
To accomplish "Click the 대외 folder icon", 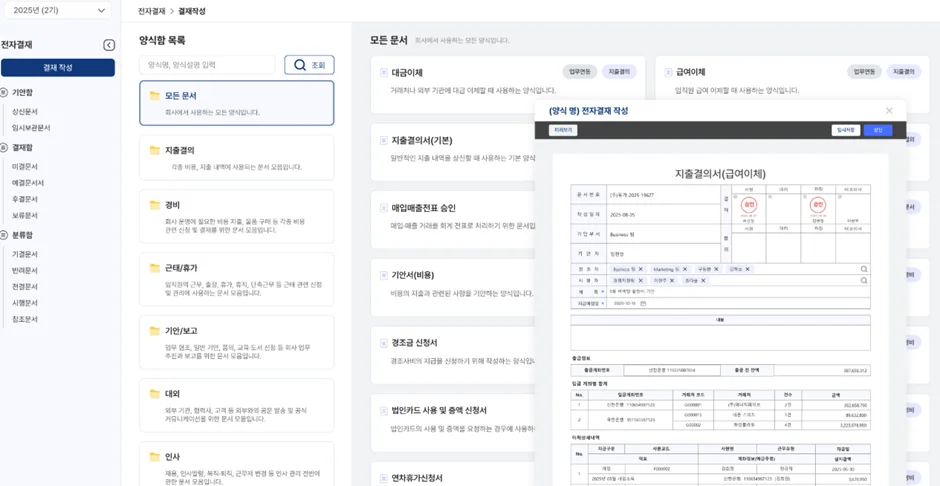I will pos(155,394).
